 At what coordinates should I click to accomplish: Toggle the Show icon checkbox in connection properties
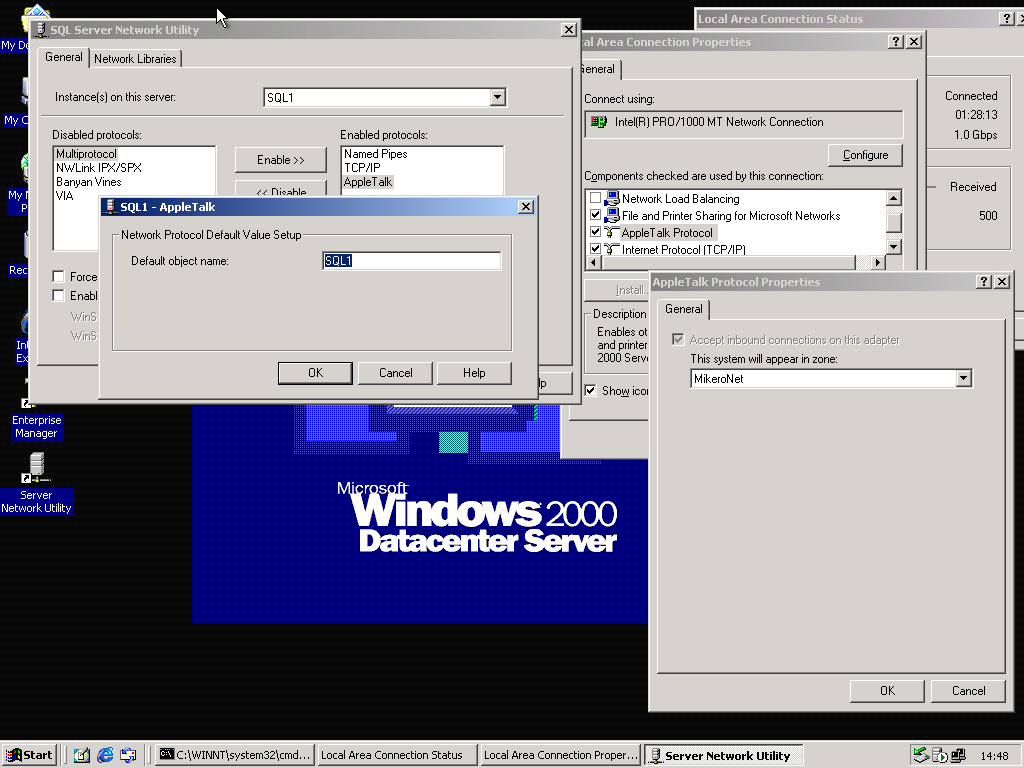click(x=590, y=391)
